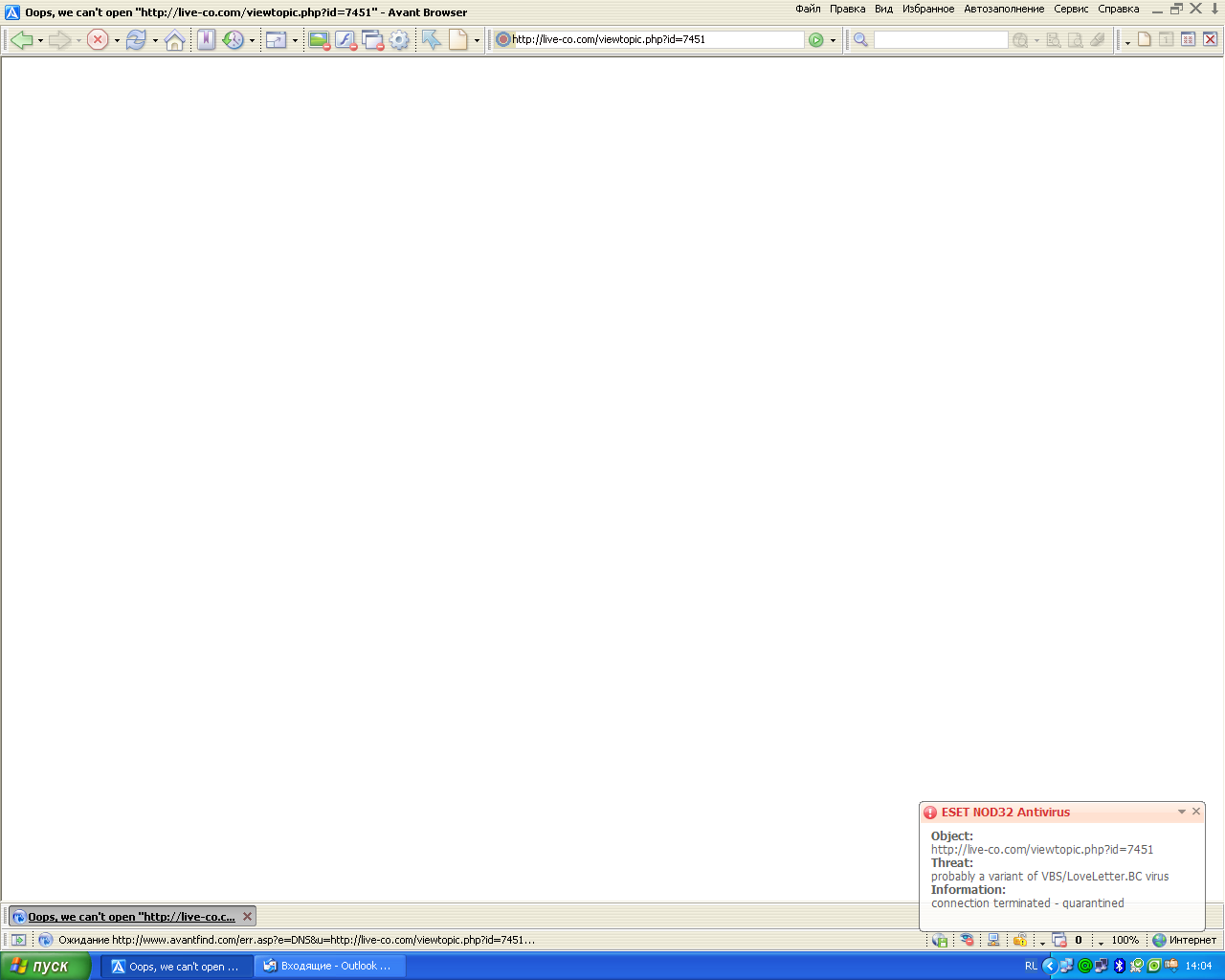Open the History clock icon
Screen dimensions: 1225x980
(x=233, y=40)
